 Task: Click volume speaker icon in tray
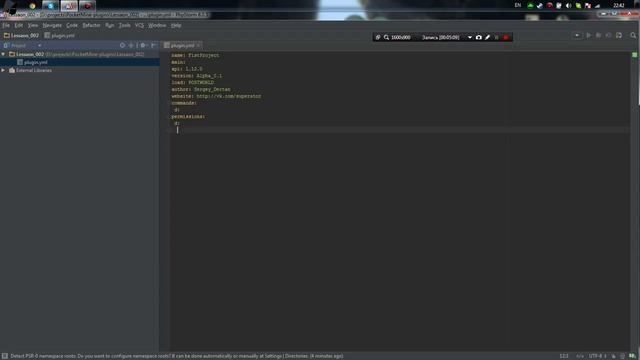pyautogui.click(x=569, y=6)
